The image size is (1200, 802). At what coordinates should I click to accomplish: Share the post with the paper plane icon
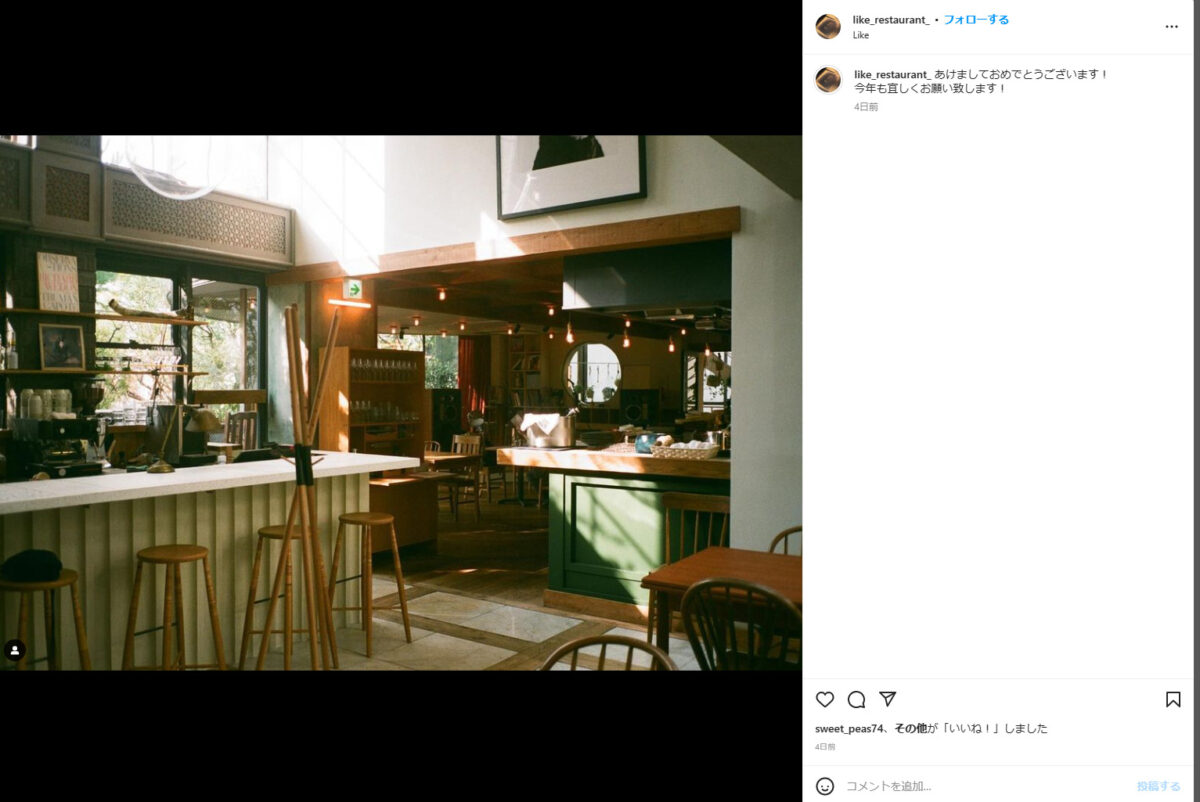[887, 699]
